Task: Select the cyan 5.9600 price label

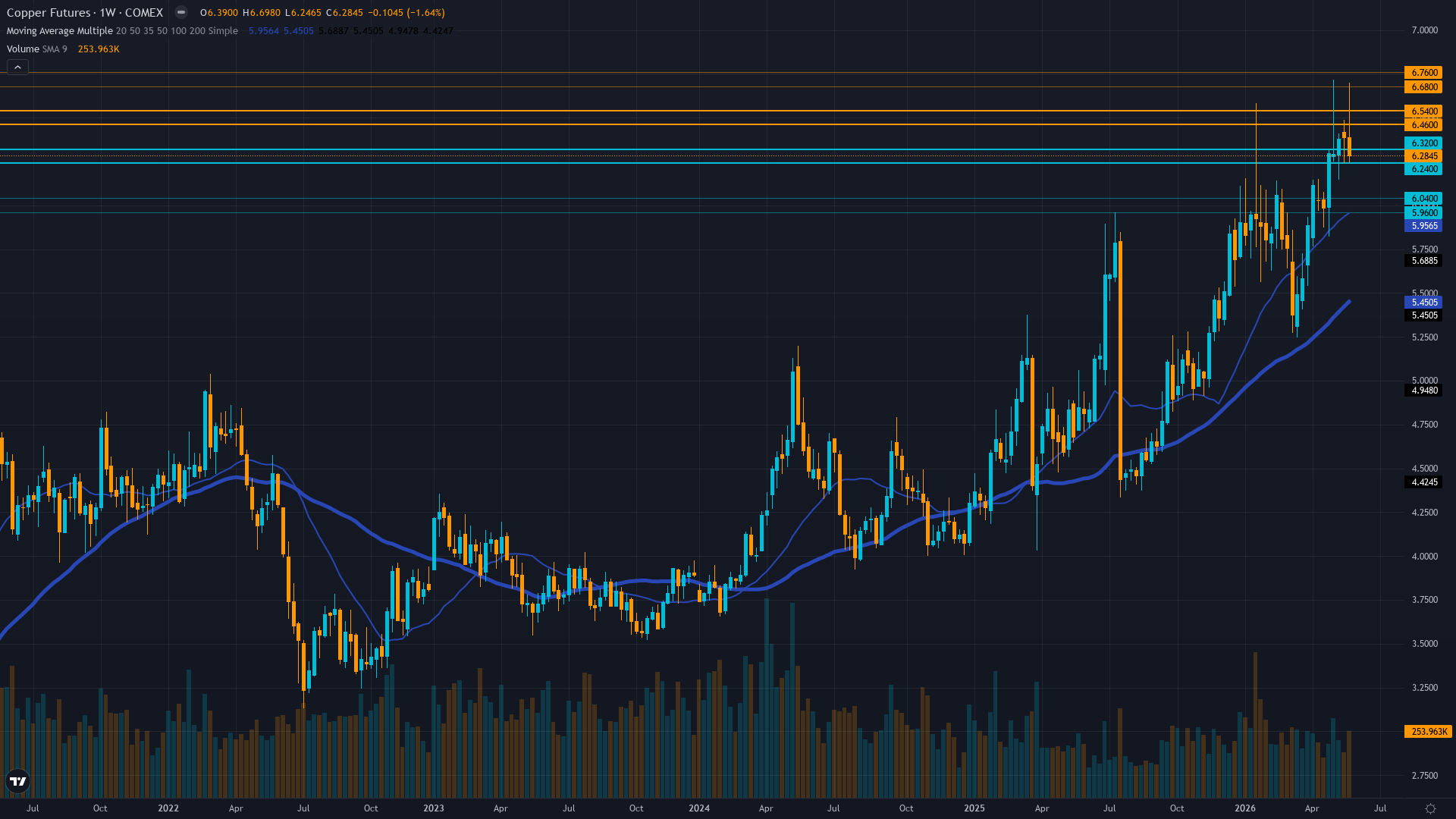Action: pyautogui.click(x=1423, y=213)
